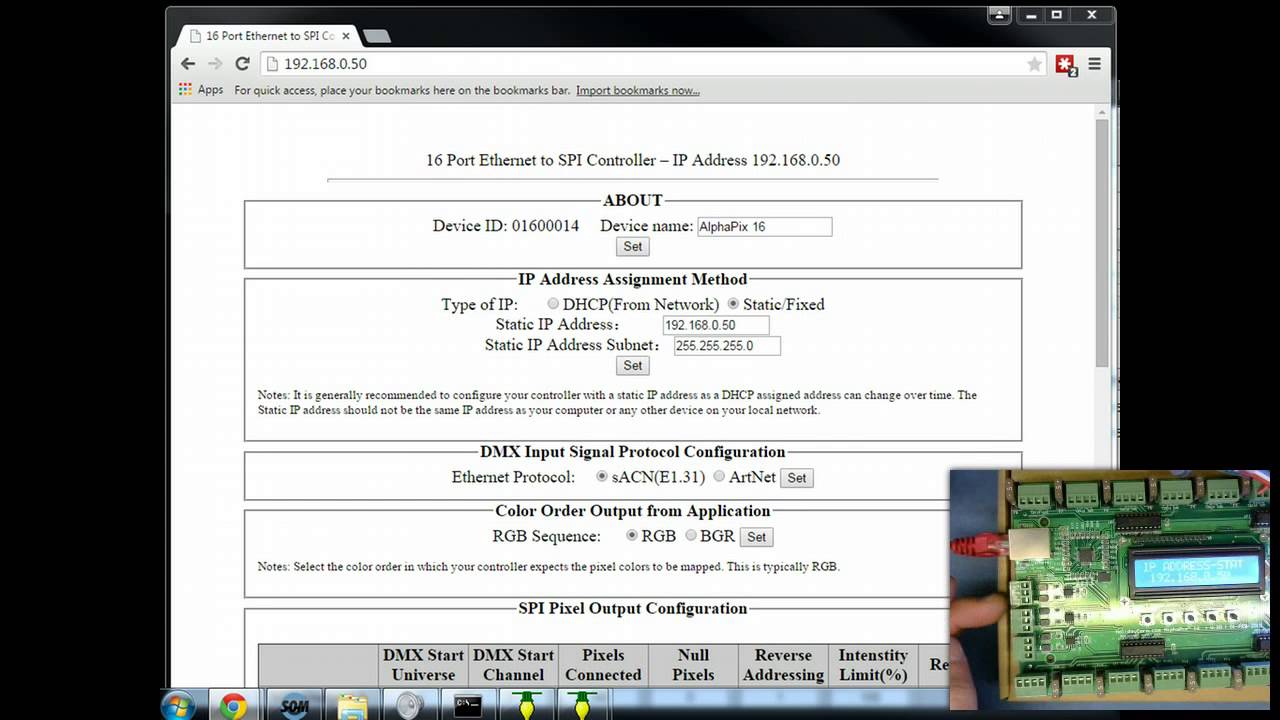Choose ArtNet Ethernet protocol
This screenshot has height=720, width=1280.
tap(719, 477)
